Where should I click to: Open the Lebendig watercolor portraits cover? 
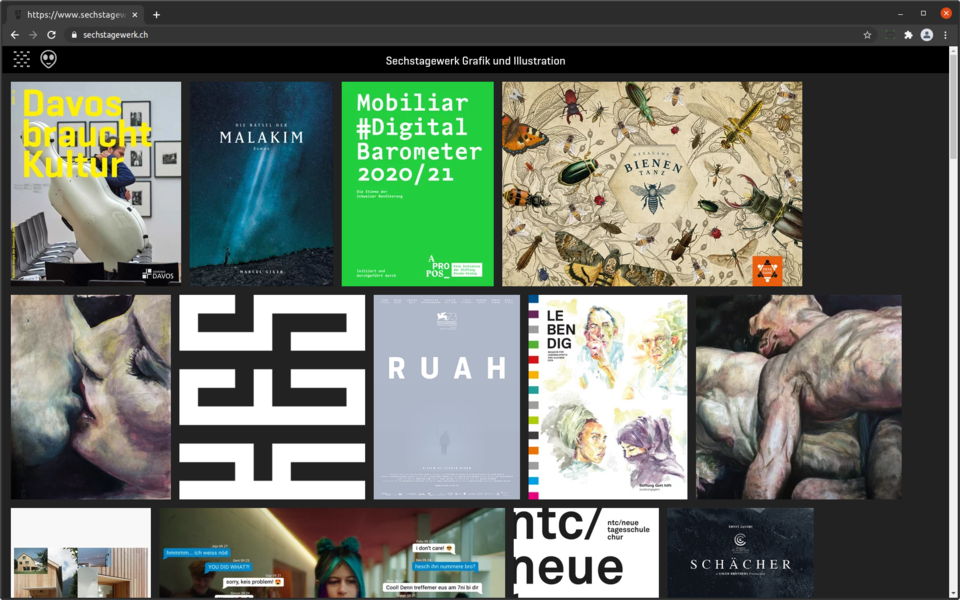point(608,397)
